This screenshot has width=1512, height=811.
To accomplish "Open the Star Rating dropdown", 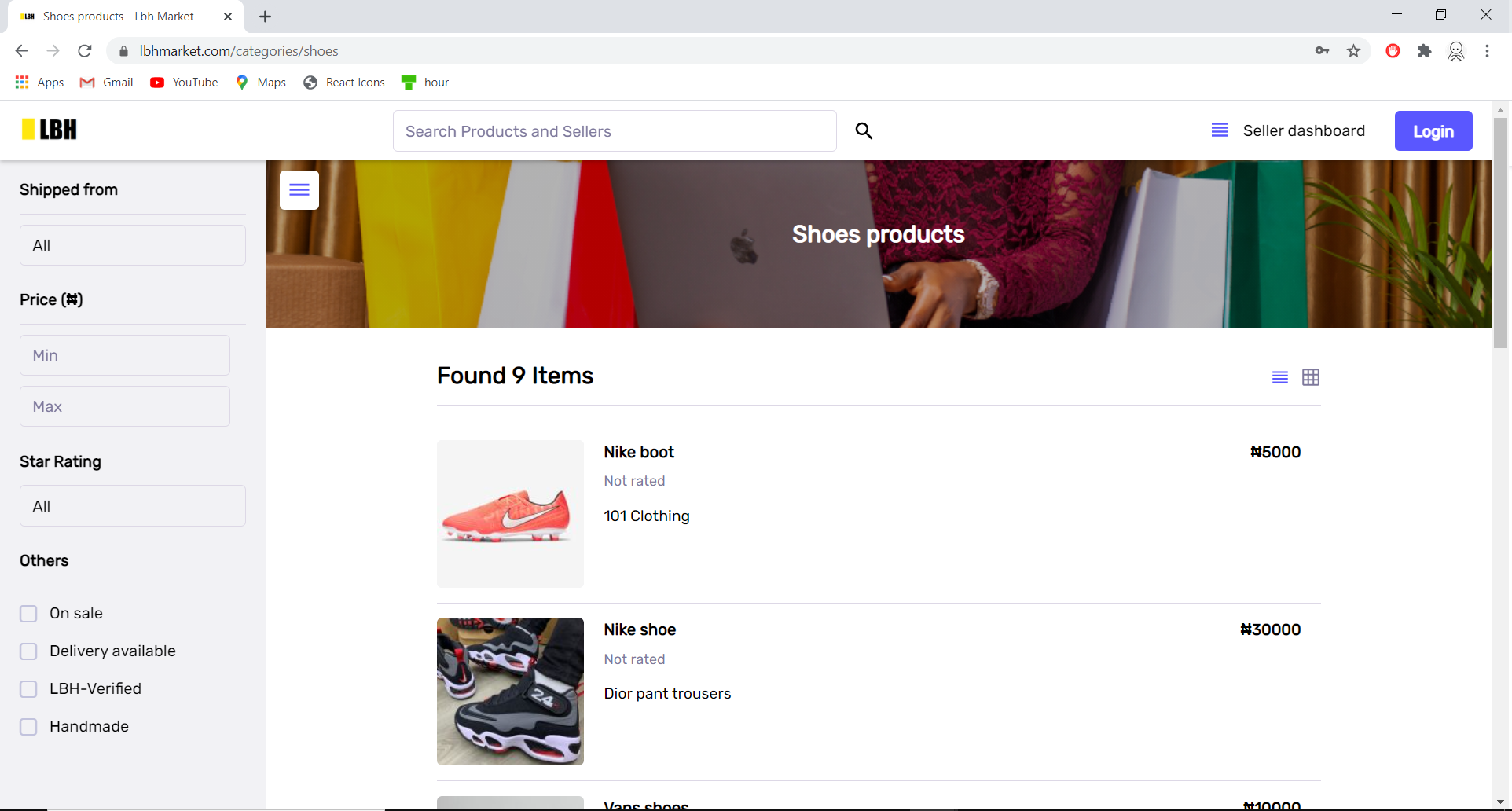I will 133,506.
